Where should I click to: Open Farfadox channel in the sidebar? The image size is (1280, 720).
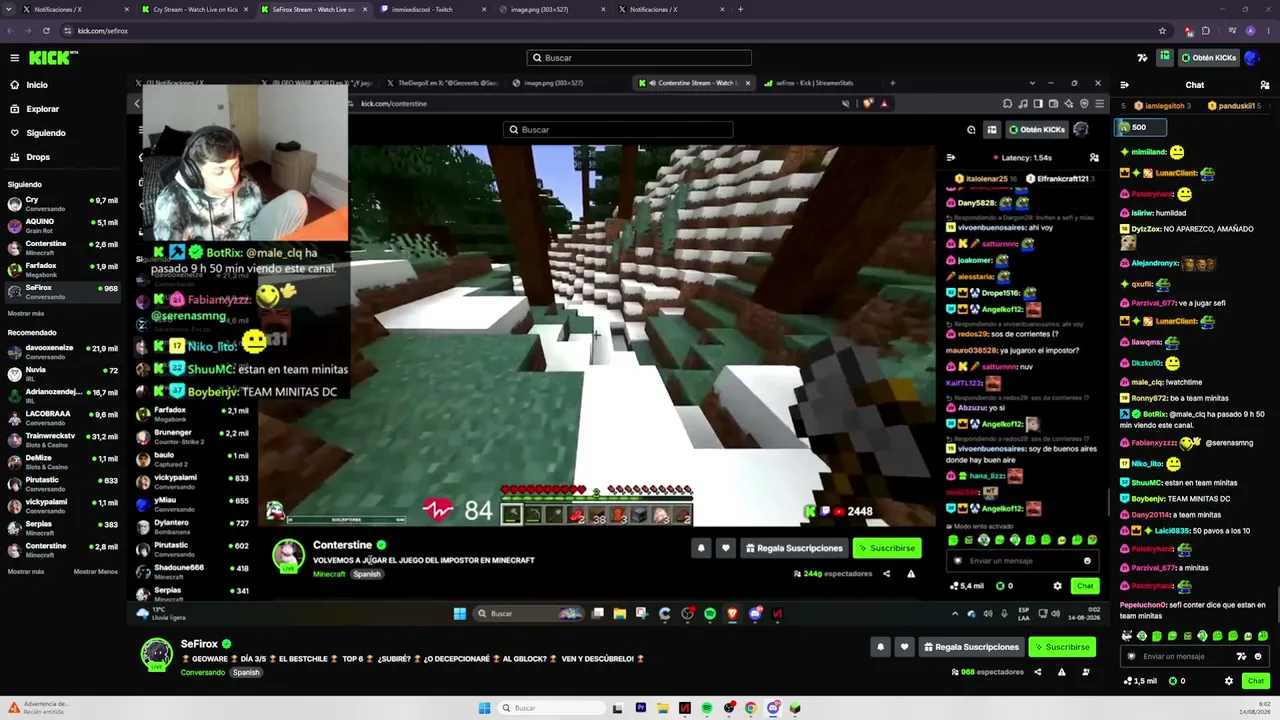tap(64, 269)
